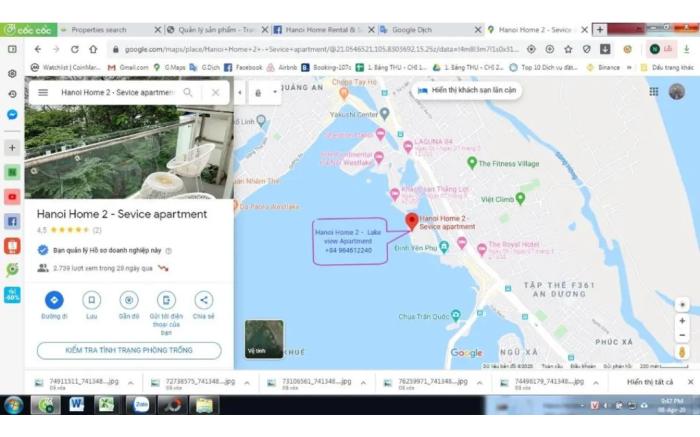Image resolution: width=700 pixels, height=437 pixels.
Task: Open Zalo from the taskbar
Action: point(141,405)
